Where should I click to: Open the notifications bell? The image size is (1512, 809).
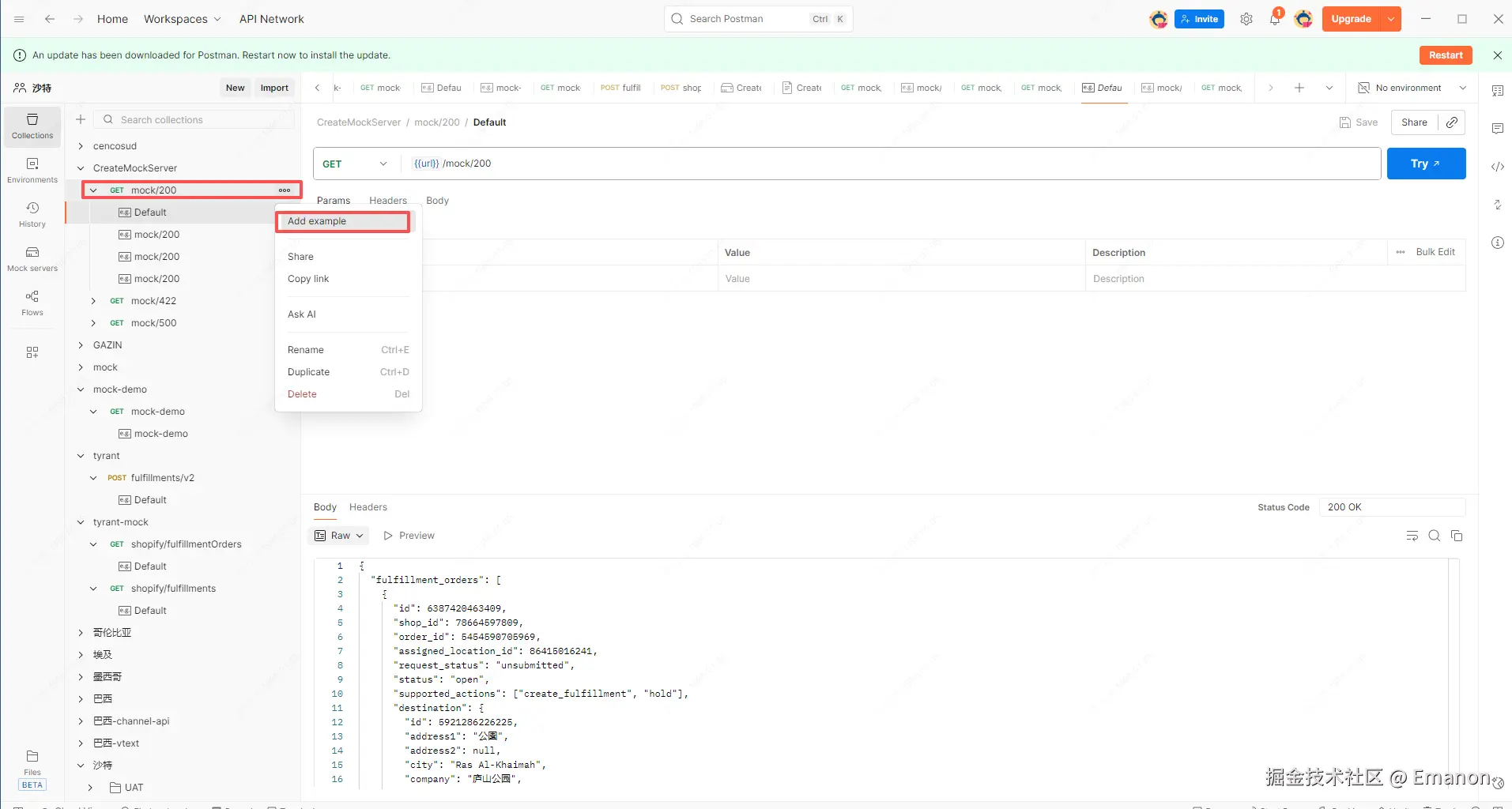click(1275, 19)
